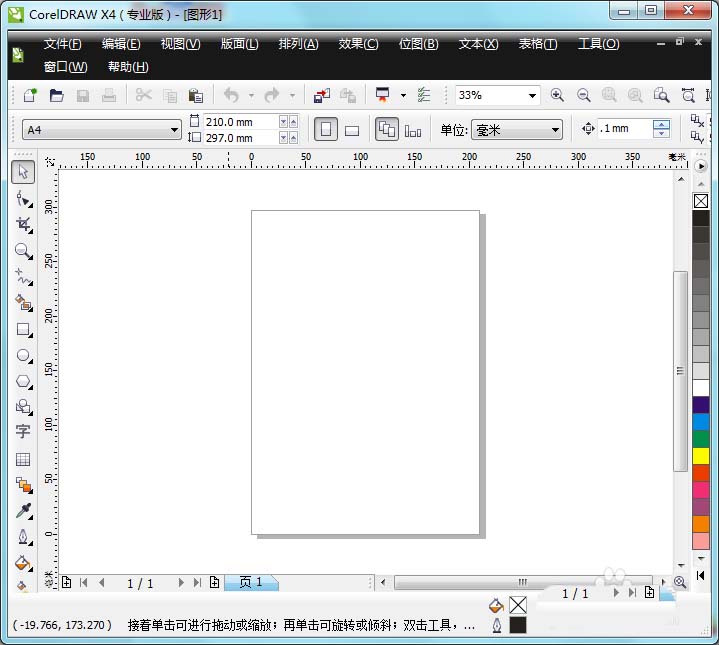Pick the yellow color swatch
This screenshot has height=645, width=719.
[701, 456]
